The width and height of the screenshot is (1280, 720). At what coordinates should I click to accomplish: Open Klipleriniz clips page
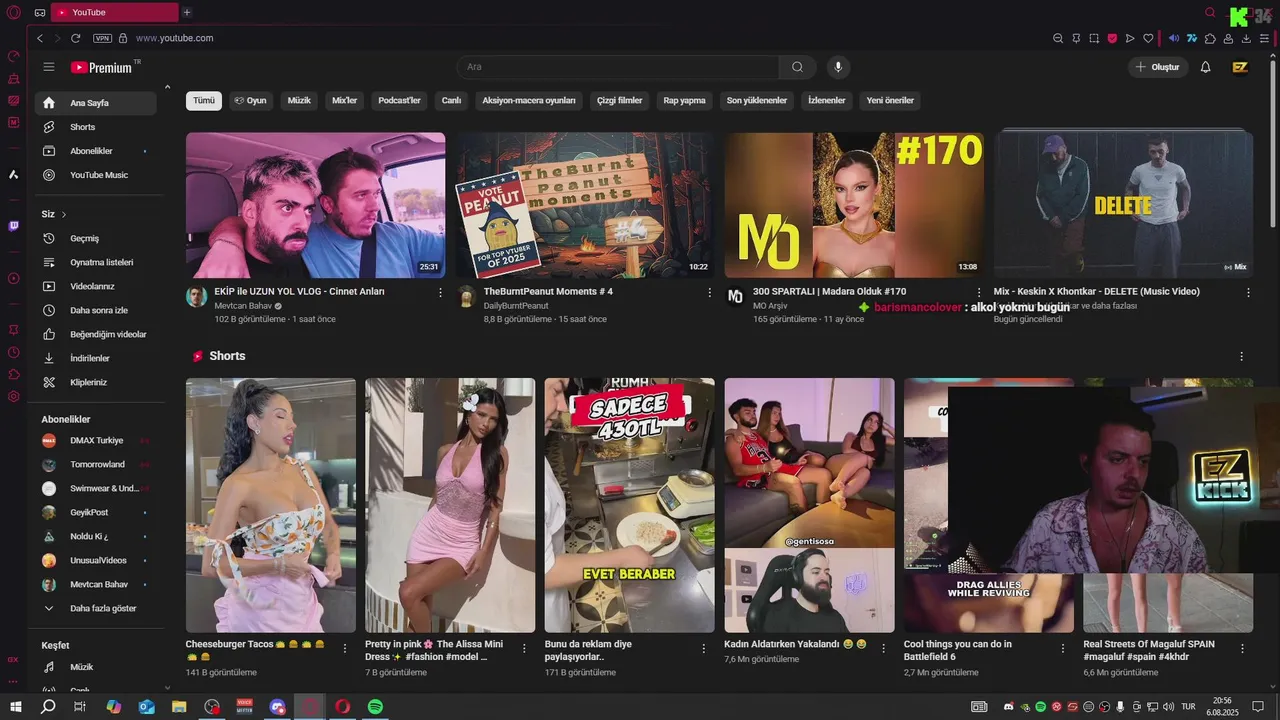(x=95, y=382)
